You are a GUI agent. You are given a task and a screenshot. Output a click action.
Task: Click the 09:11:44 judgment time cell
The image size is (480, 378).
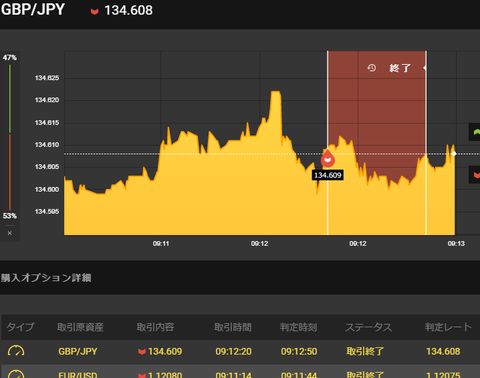pyautogui.click(x=299, y=375)
